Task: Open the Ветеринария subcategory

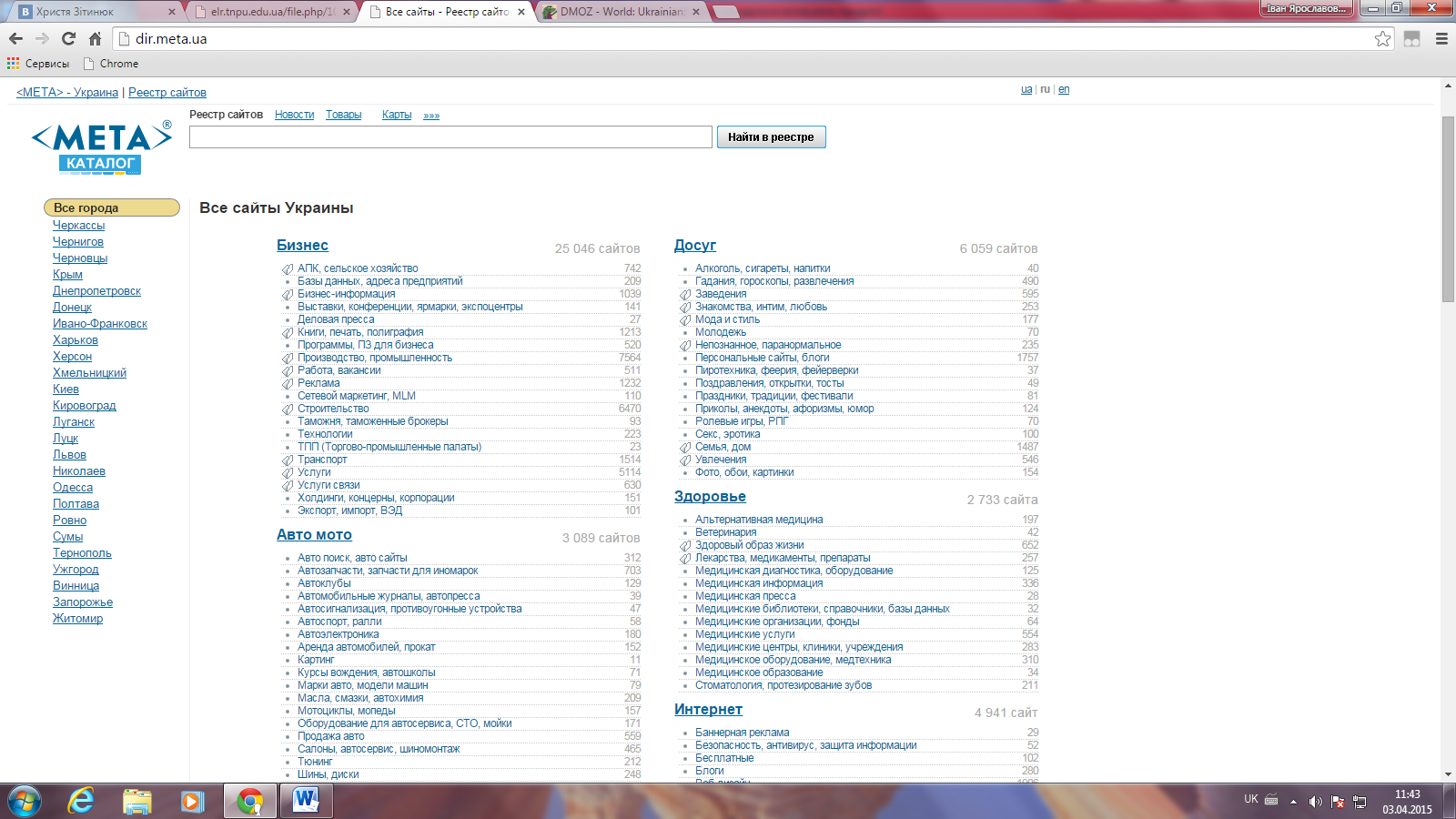Action: click(726, 532)
